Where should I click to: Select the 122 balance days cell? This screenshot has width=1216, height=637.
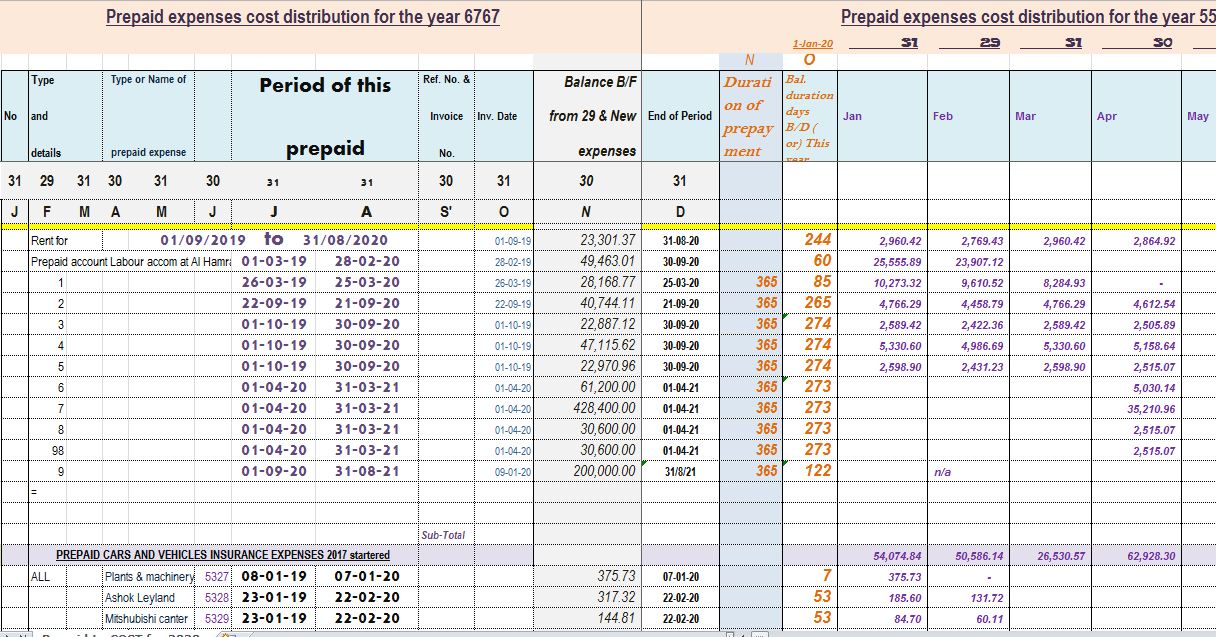click(x=818, y=471)
